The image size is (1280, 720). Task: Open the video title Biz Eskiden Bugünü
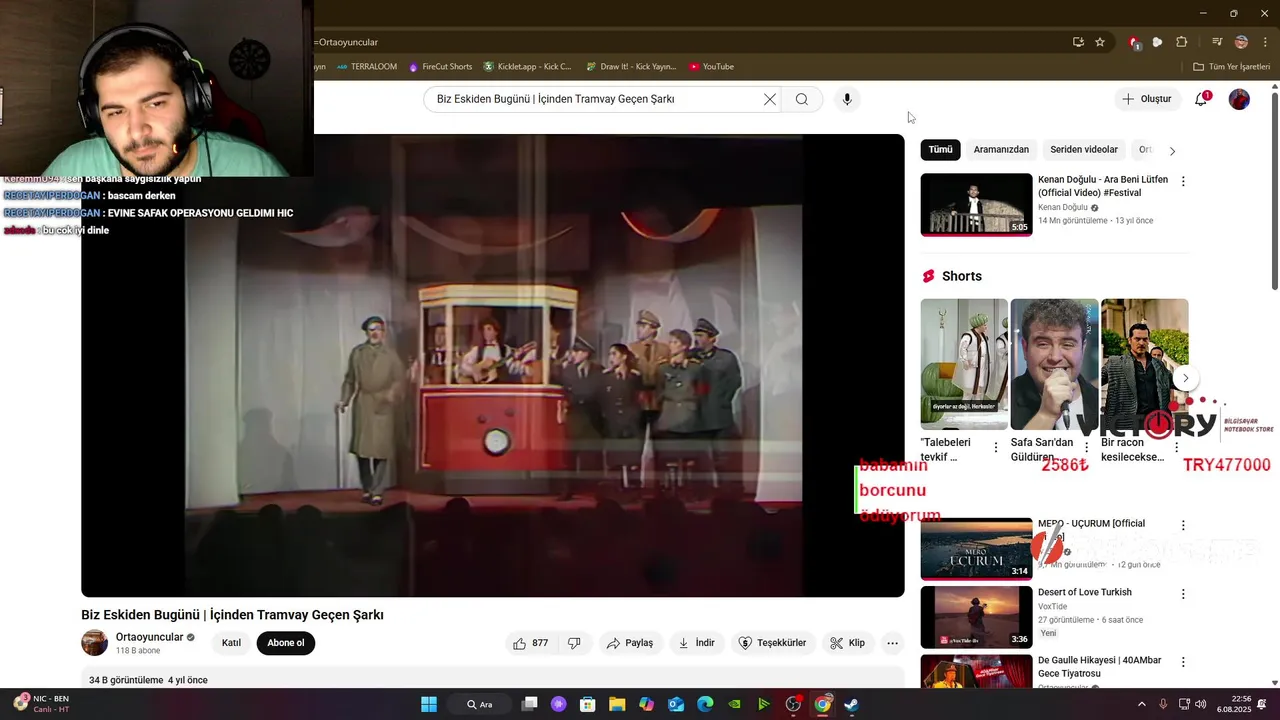point(232,615)
